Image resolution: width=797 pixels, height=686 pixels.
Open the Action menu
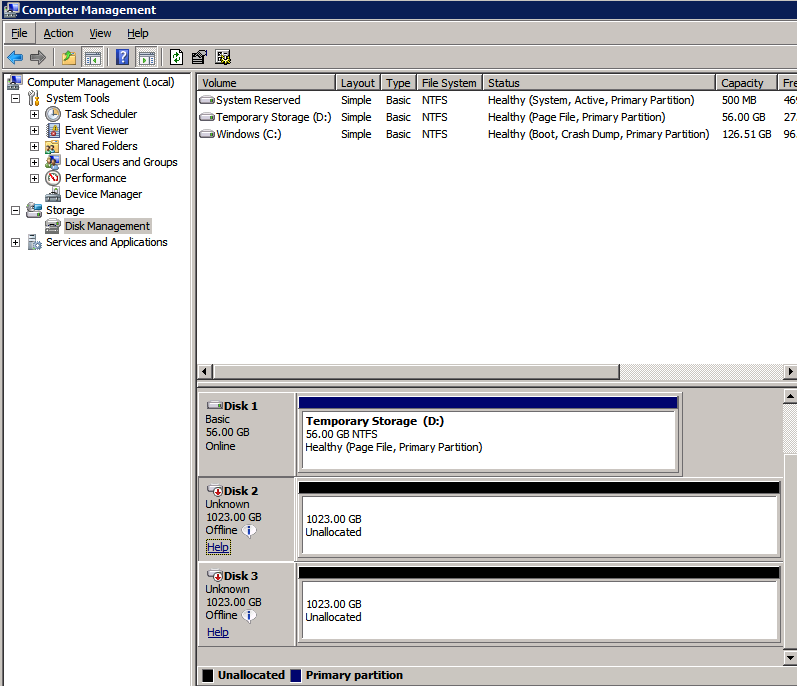pos(58,34)
